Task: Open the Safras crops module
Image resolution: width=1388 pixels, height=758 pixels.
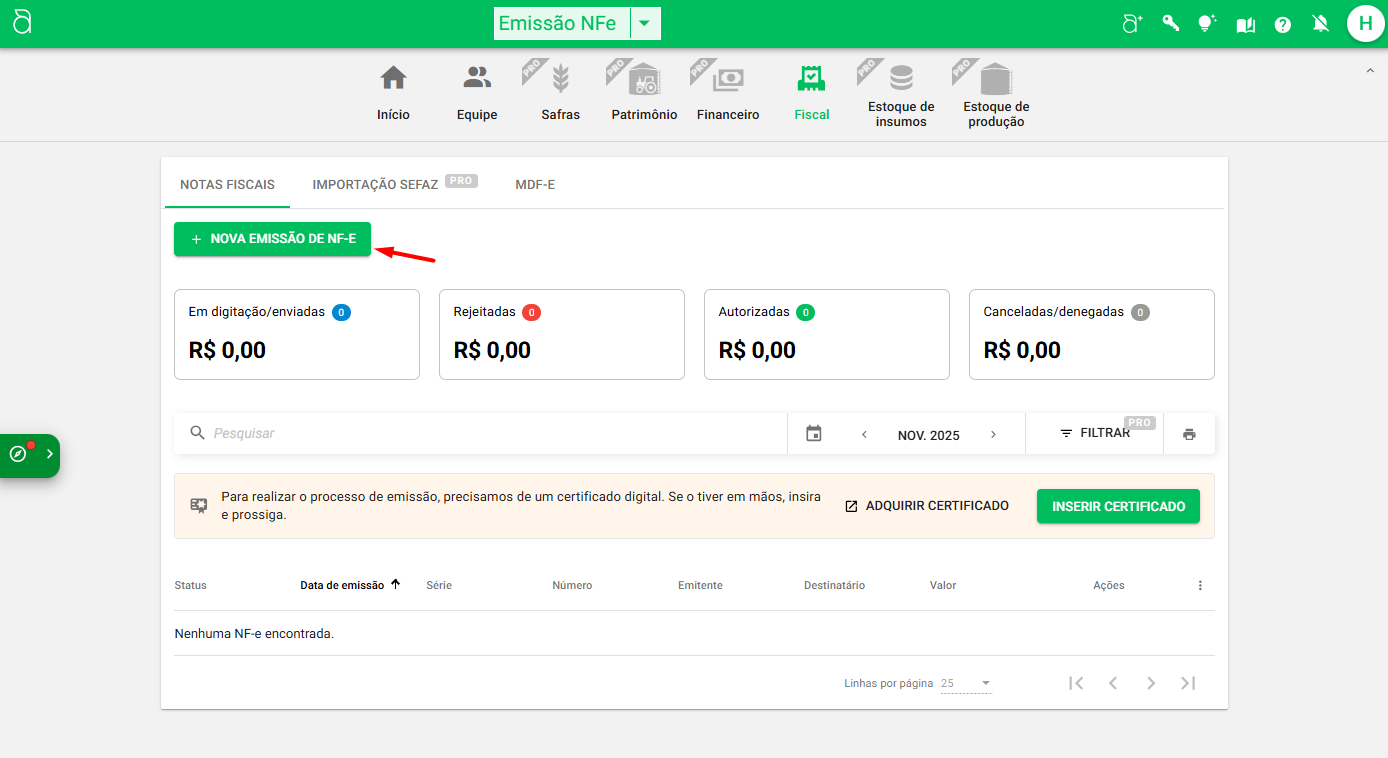Action: click(560, 92)
